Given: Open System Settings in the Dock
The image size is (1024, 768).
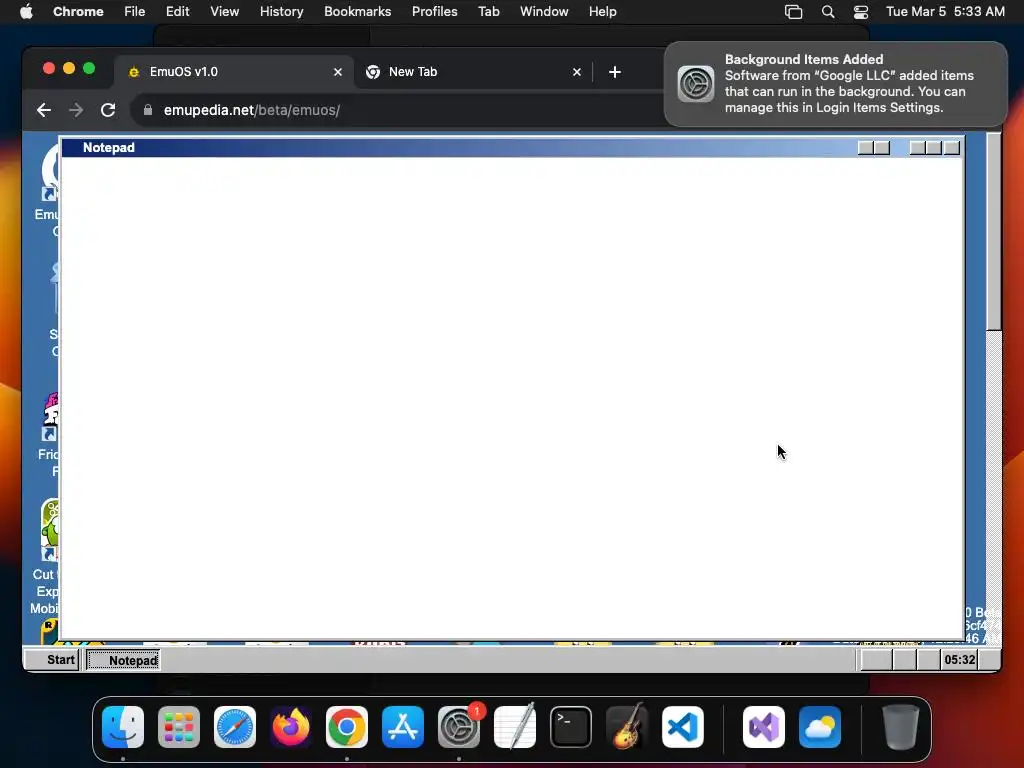Looking at the screenshot, I should coord(459,727).
